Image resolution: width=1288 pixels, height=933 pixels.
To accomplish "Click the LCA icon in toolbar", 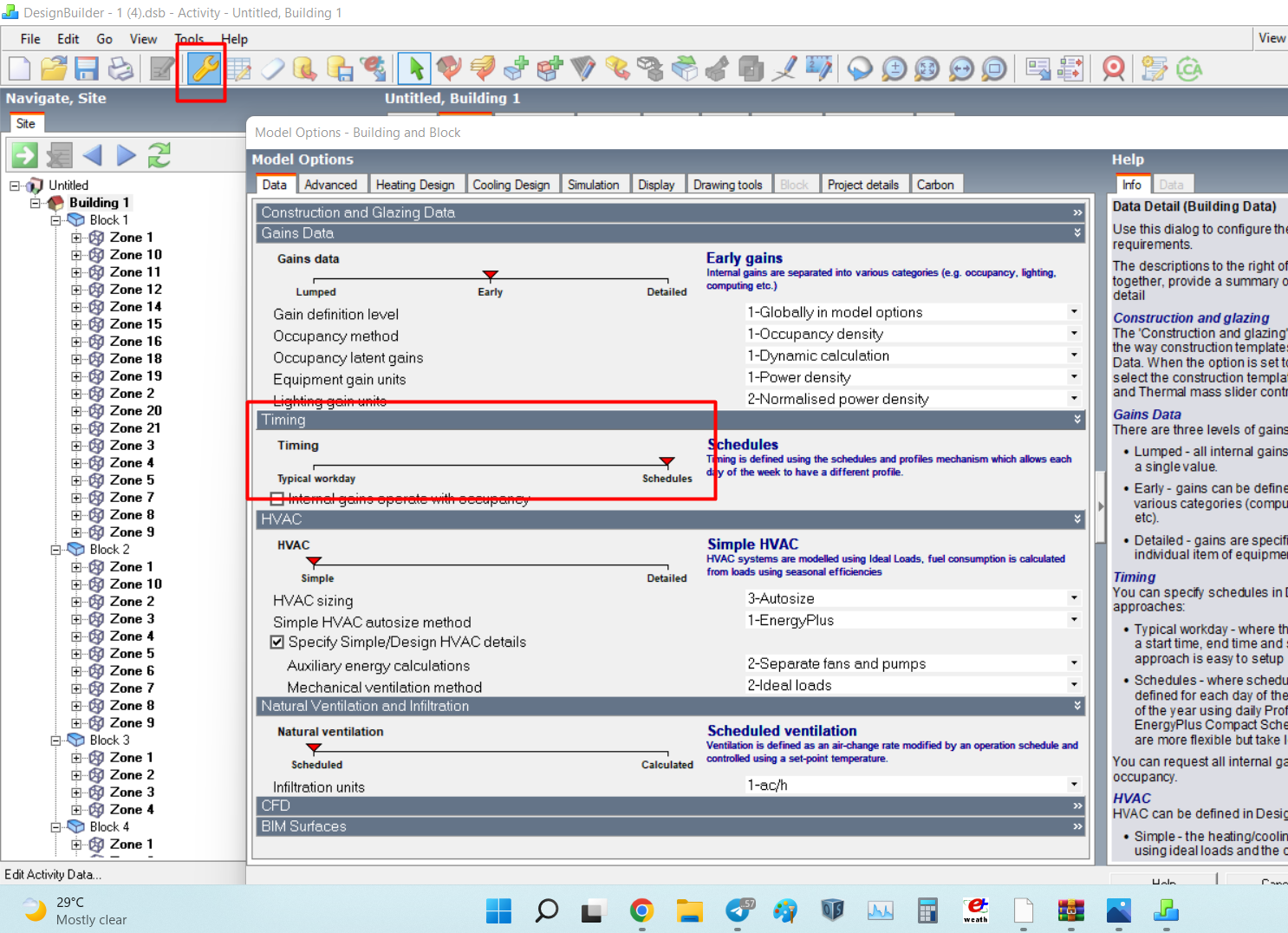I will [x=1189, y=69].
